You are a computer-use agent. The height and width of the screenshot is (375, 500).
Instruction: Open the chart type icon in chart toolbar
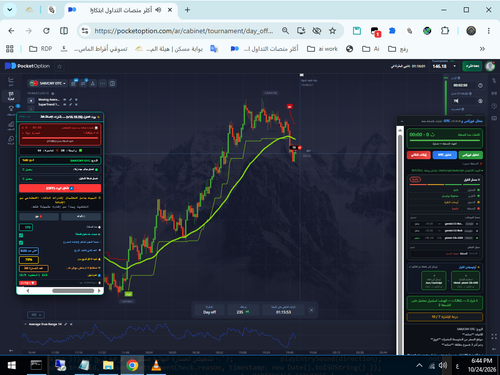[x=73, y=83]
